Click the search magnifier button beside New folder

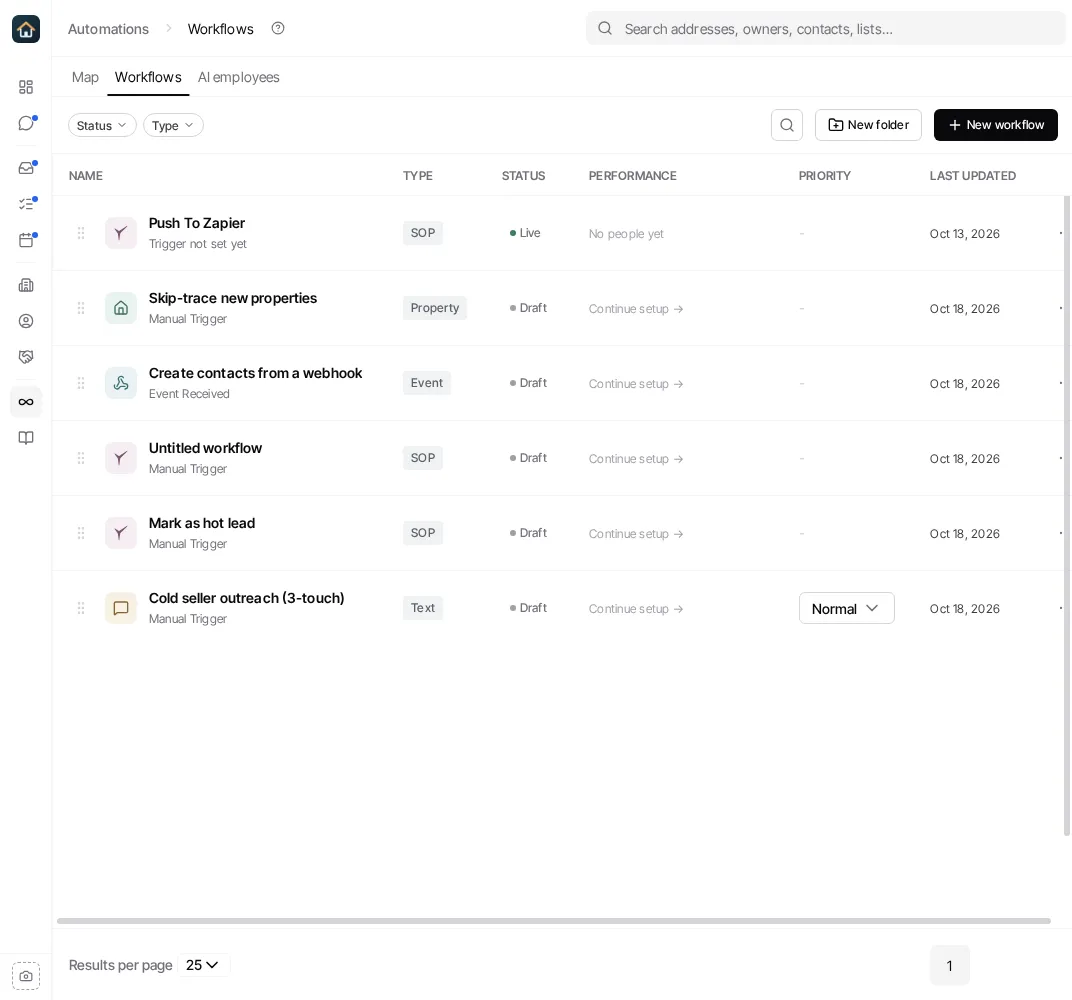click(787, 125)
